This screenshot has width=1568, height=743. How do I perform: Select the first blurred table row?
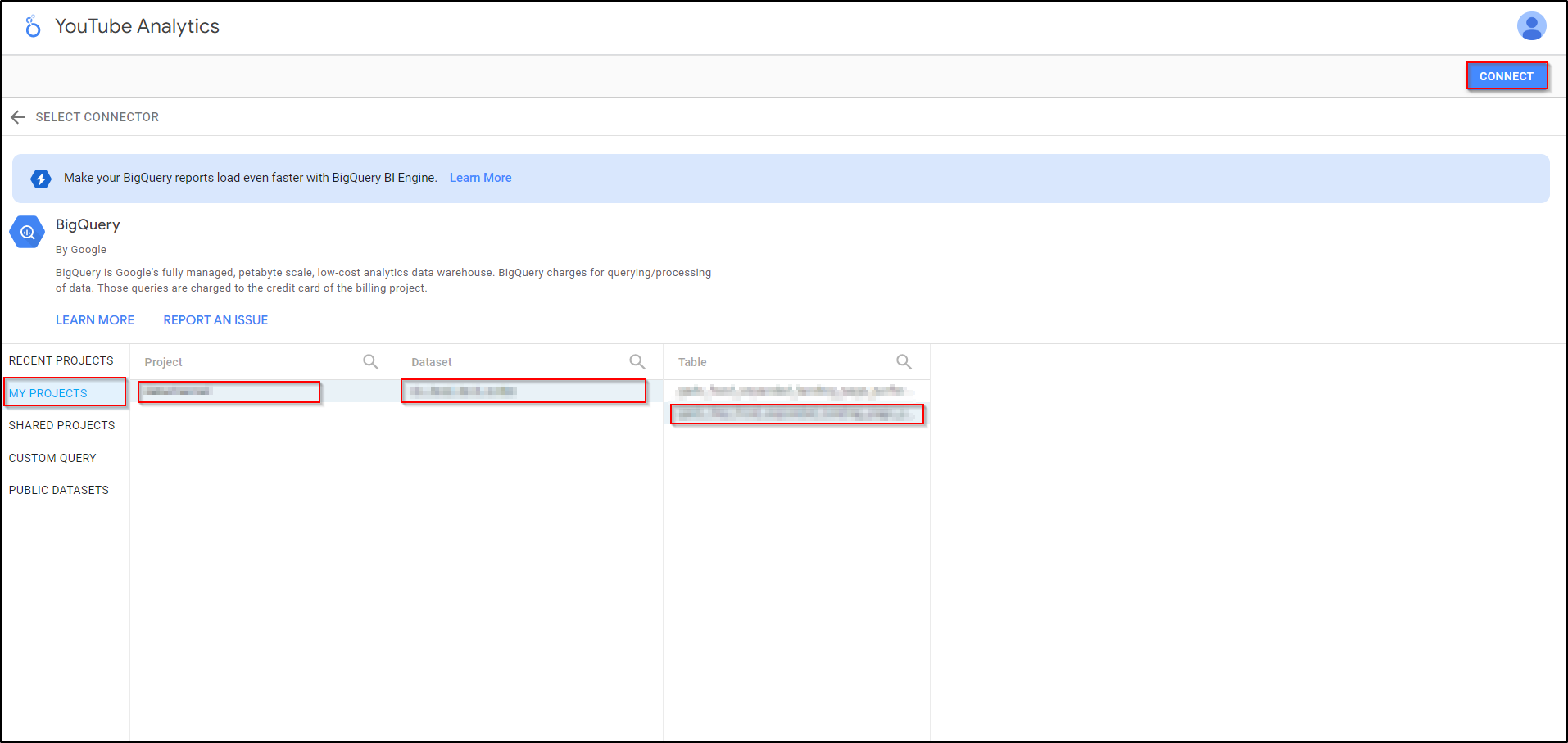pyautogui.click(x=796, y=391)
